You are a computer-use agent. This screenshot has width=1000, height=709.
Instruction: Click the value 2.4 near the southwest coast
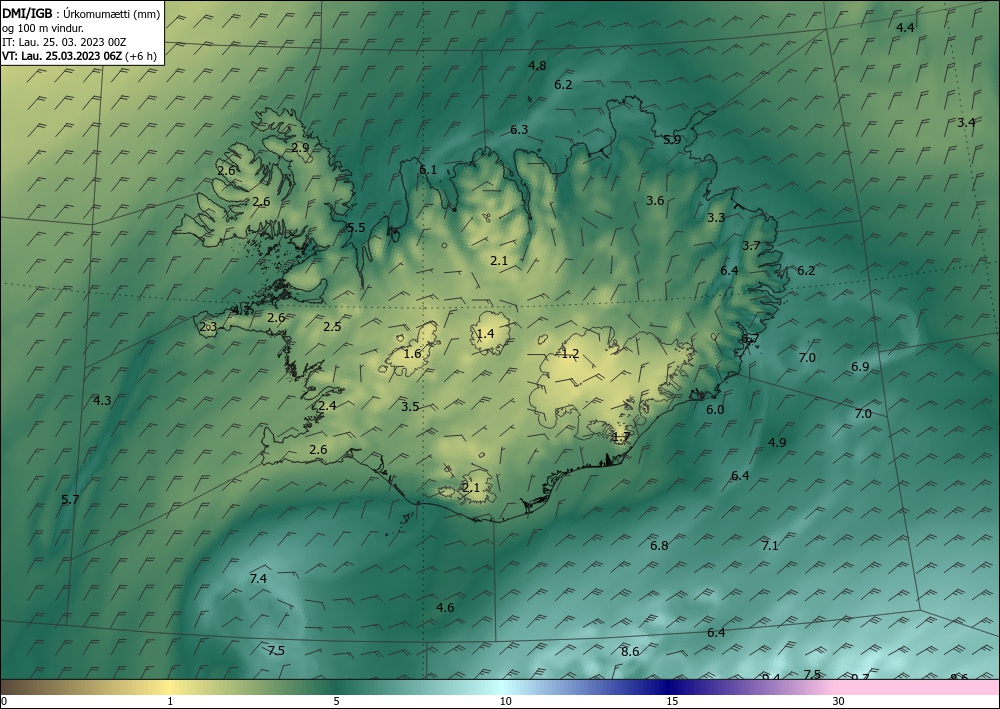[x=327, y=406]
